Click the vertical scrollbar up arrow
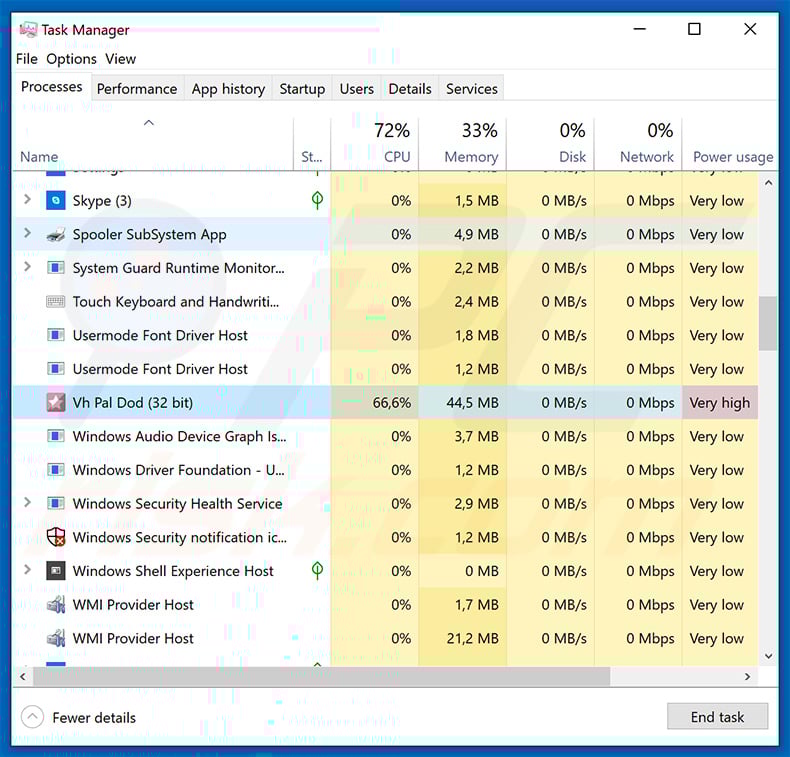 click(x=768, y=183)
